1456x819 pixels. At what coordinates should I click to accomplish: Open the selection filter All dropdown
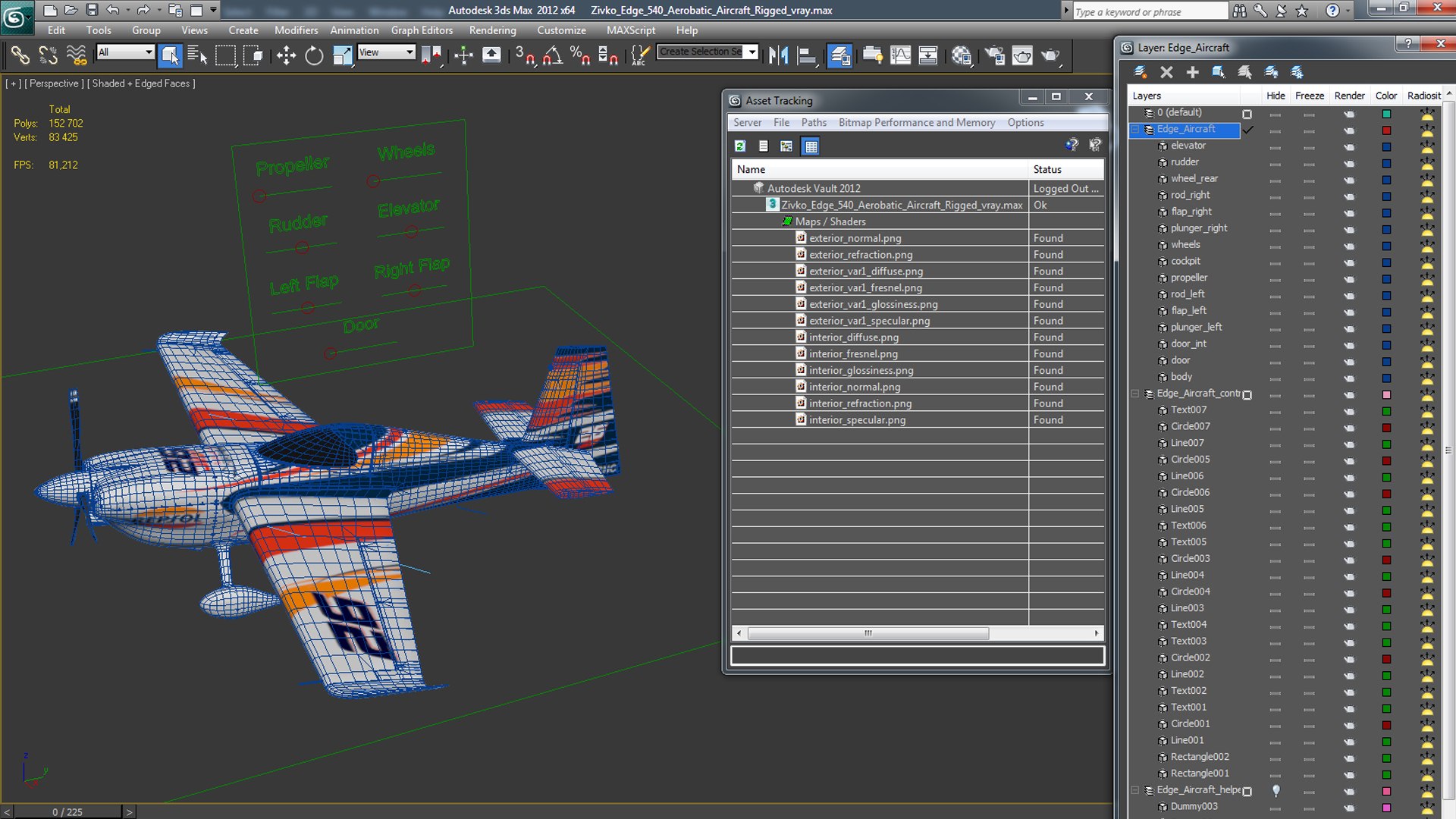[125, 52]
